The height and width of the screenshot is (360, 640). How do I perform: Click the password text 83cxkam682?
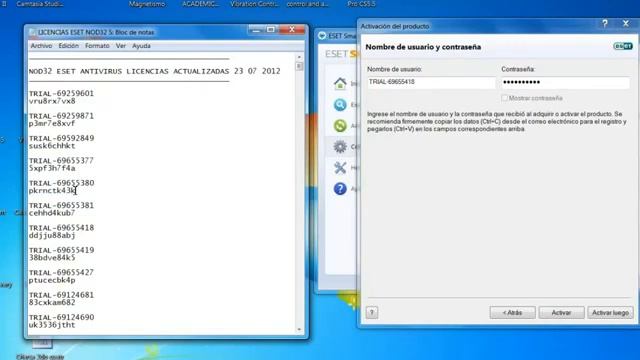coord(52,302)
